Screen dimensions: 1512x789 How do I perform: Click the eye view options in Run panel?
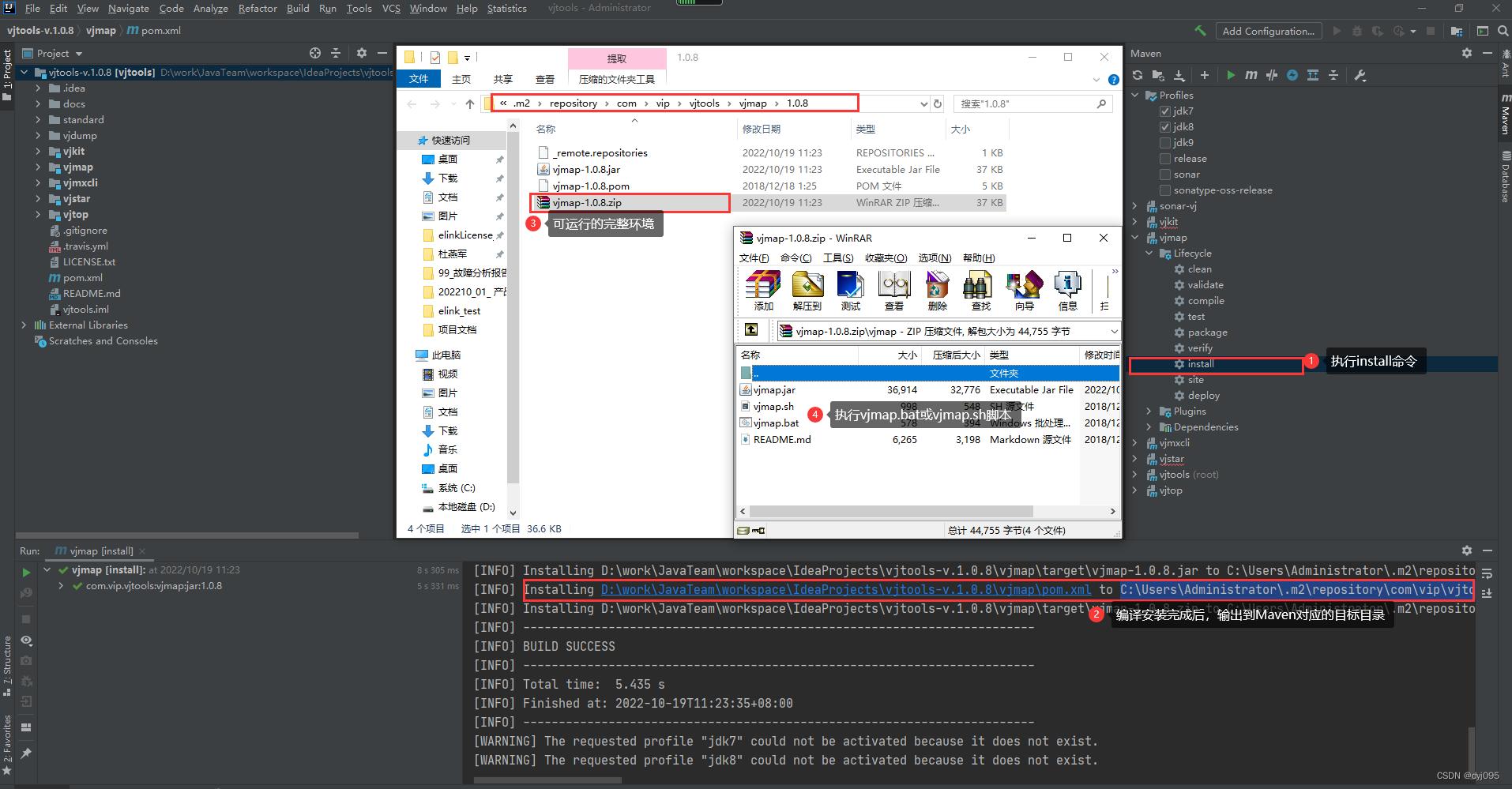point(26,641)
